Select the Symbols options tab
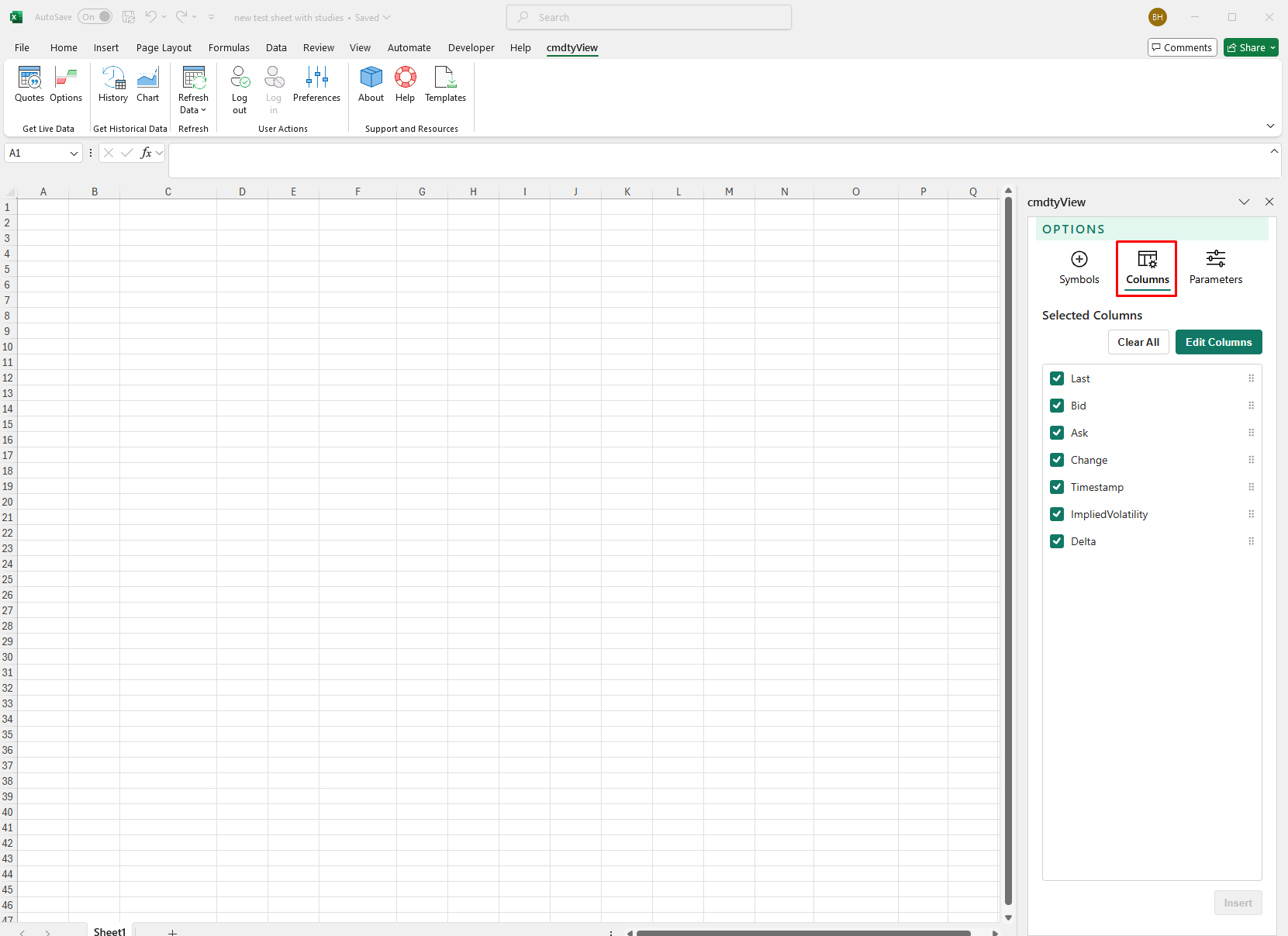Viewport: 1288px width, 936px height. pos(1079,268)
